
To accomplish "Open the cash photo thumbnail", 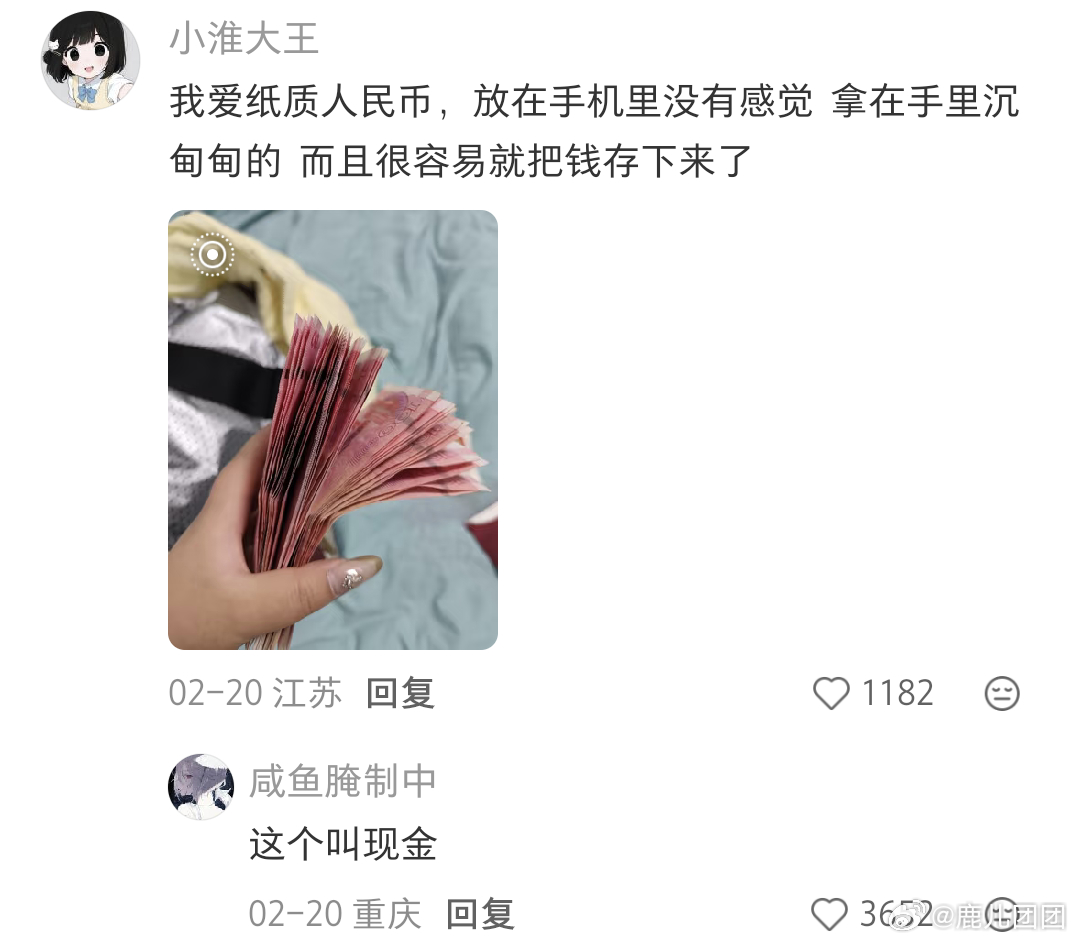I will (333, 430).
